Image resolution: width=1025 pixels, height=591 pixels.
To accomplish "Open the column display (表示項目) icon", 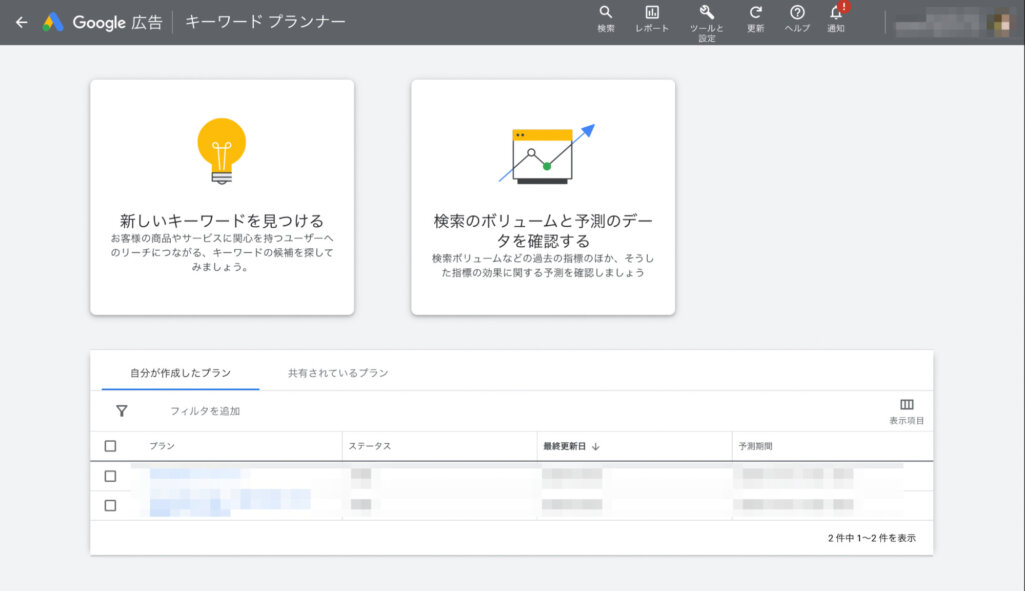I will coord(906,405).
